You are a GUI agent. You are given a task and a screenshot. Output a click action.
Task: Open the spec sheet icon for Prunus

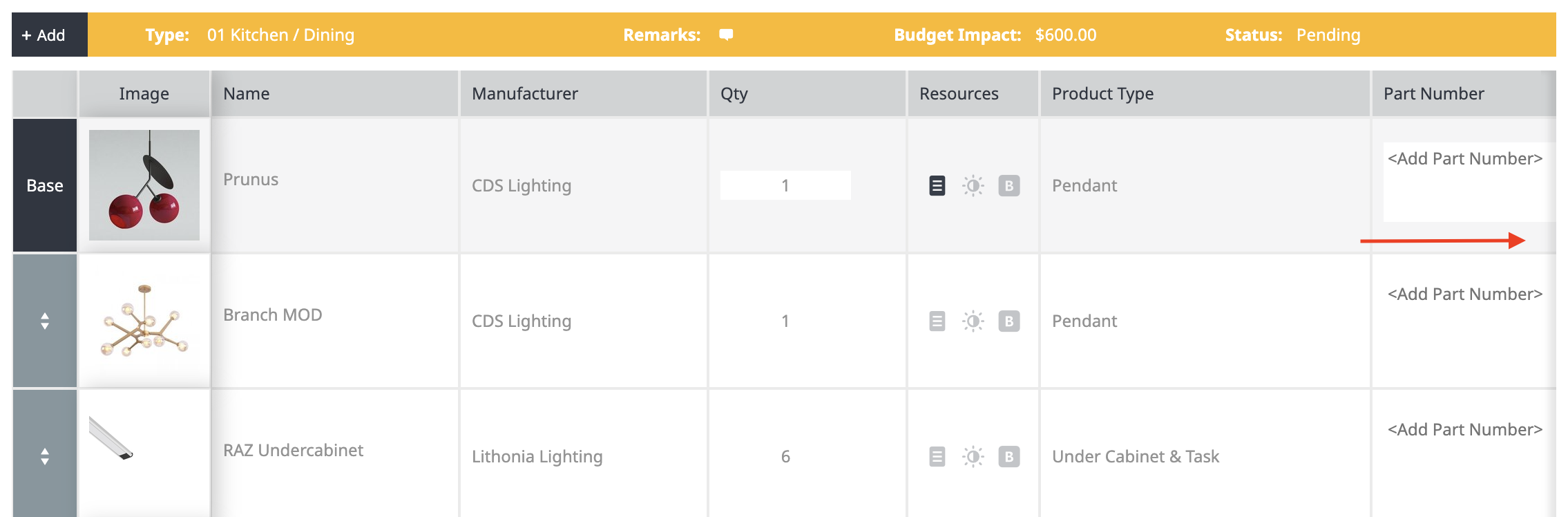(937, 186)
